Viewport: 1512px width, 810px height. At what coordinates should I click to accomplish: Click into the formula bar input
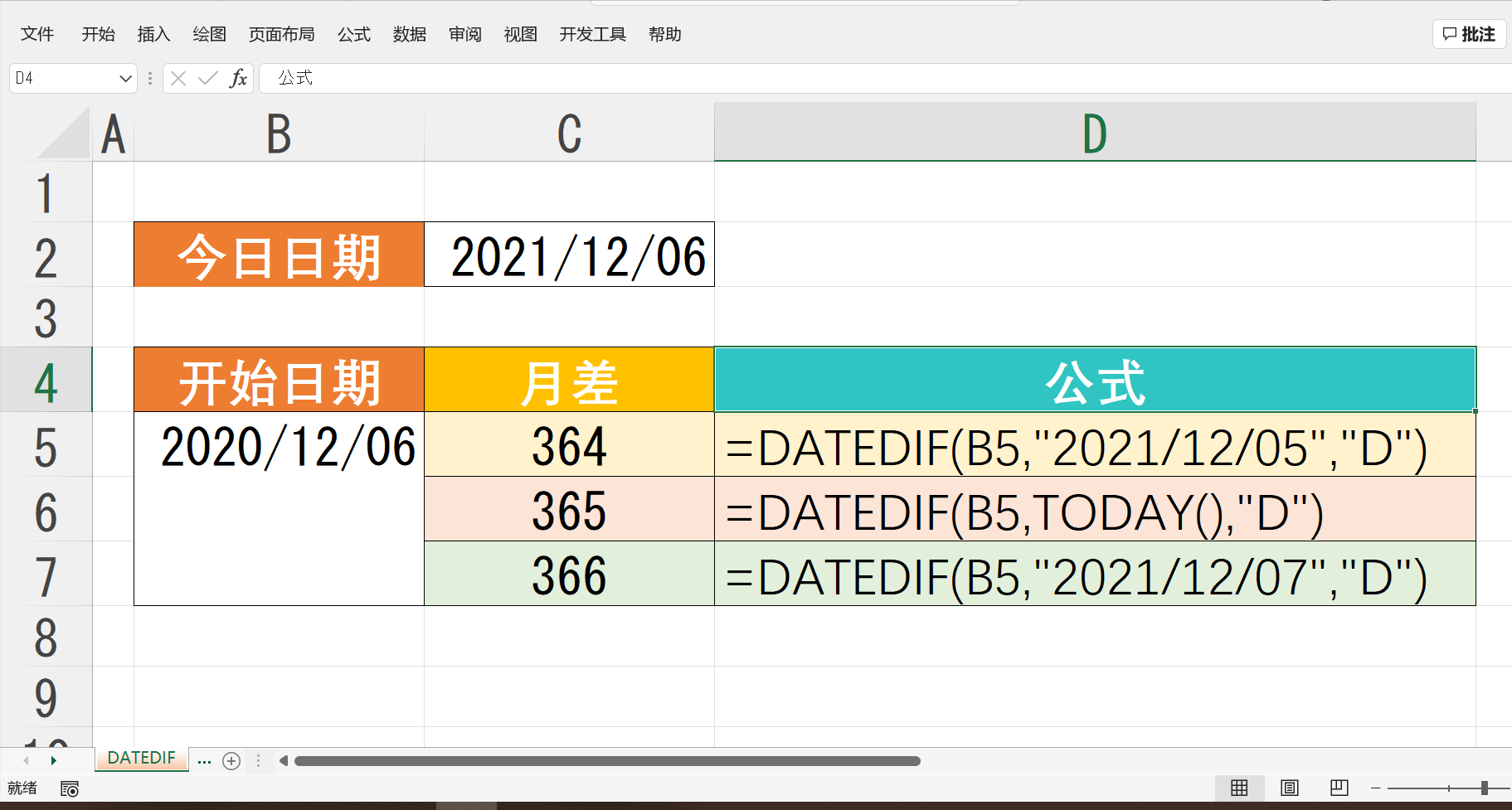[887, 79]
